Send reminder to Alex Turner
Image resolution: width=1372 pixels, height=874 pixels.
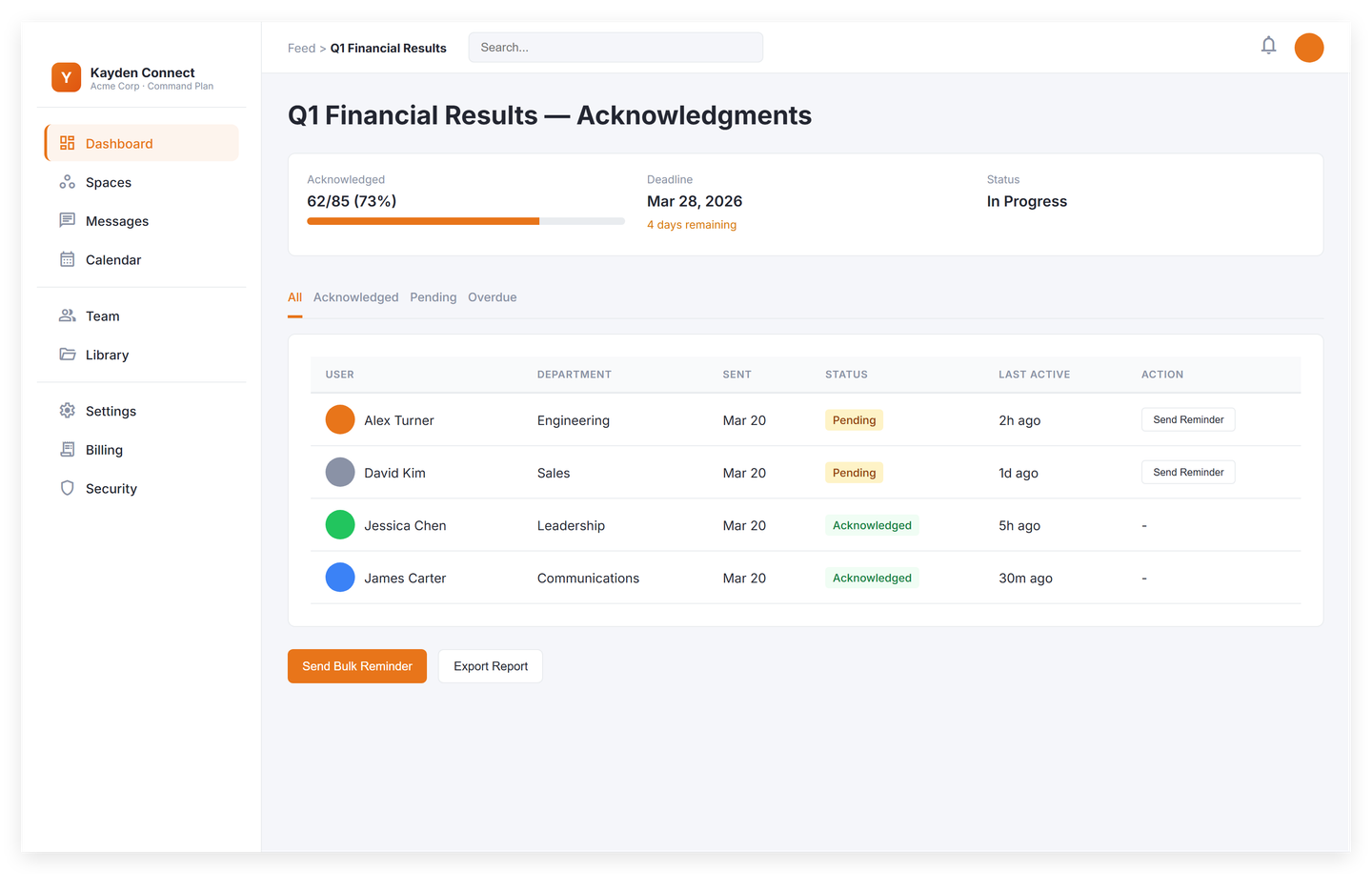click(1188, 419)
